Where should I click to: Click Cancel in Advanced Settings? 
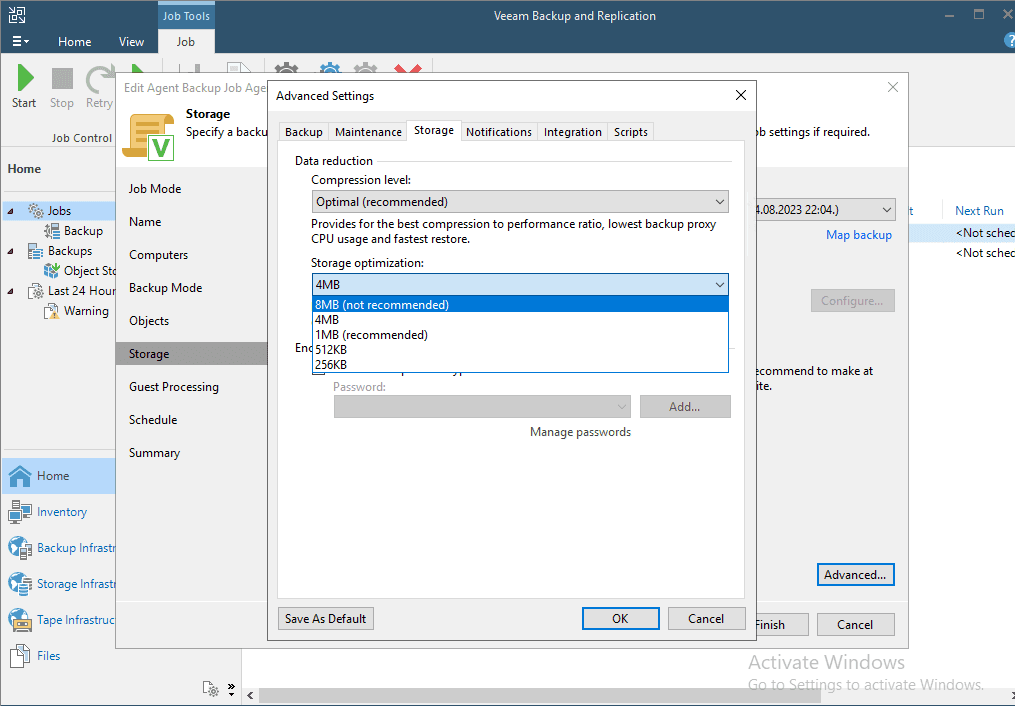click(706, 619)
